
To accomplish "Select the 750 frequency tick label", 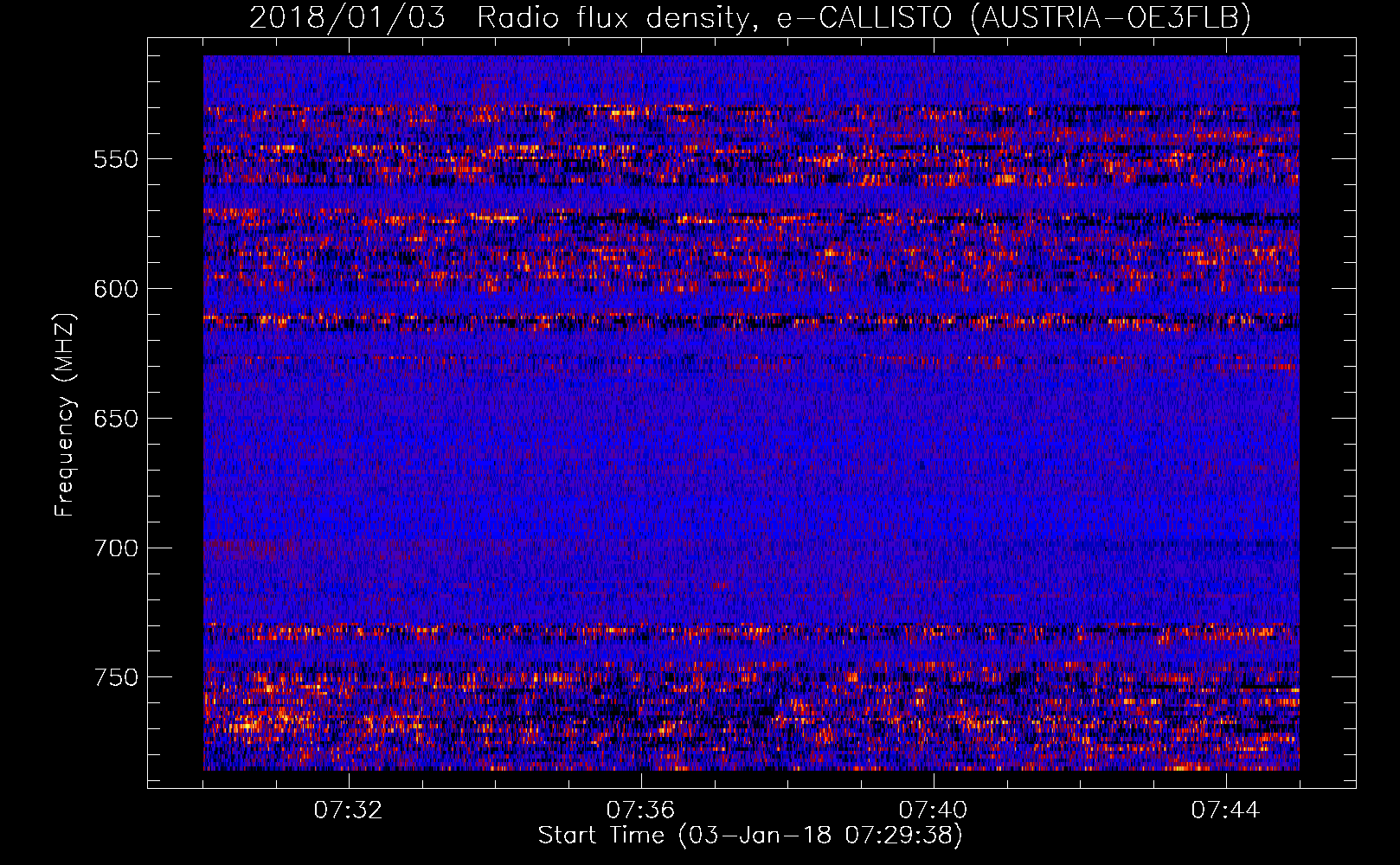I will tap(116, 677).
